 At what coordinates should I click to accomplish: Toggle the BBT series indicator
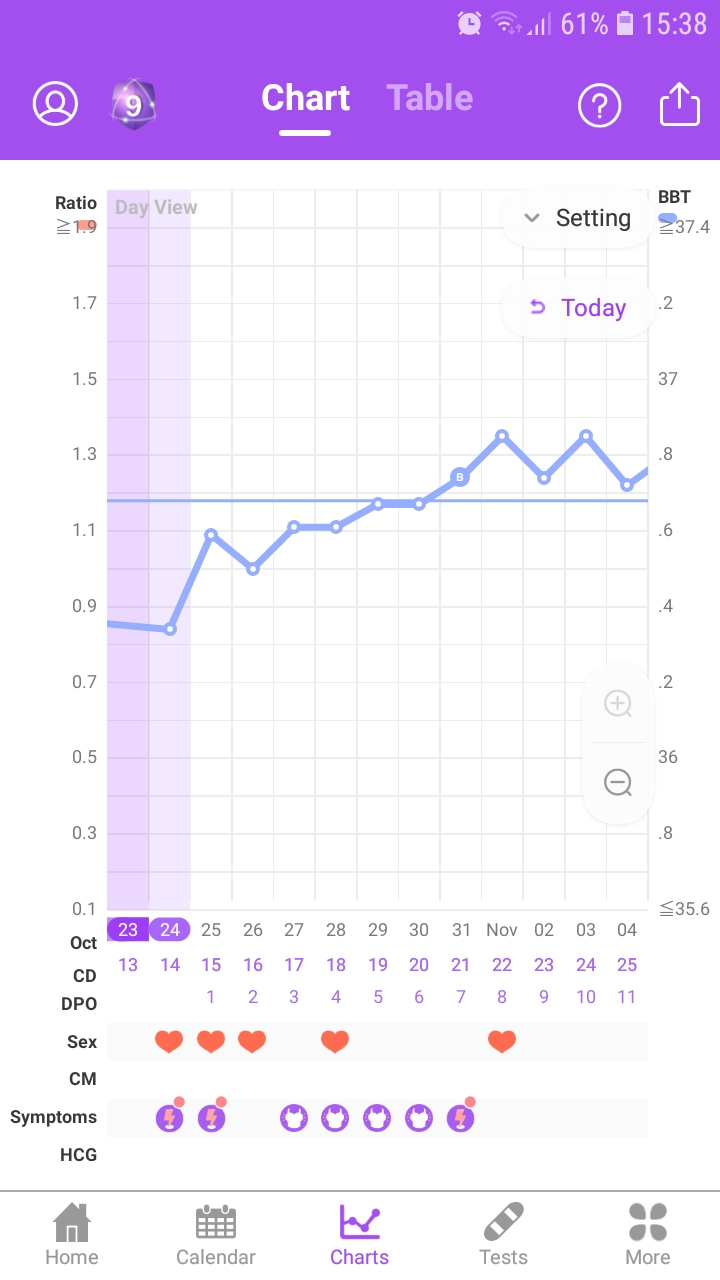[x=667, y=218]
